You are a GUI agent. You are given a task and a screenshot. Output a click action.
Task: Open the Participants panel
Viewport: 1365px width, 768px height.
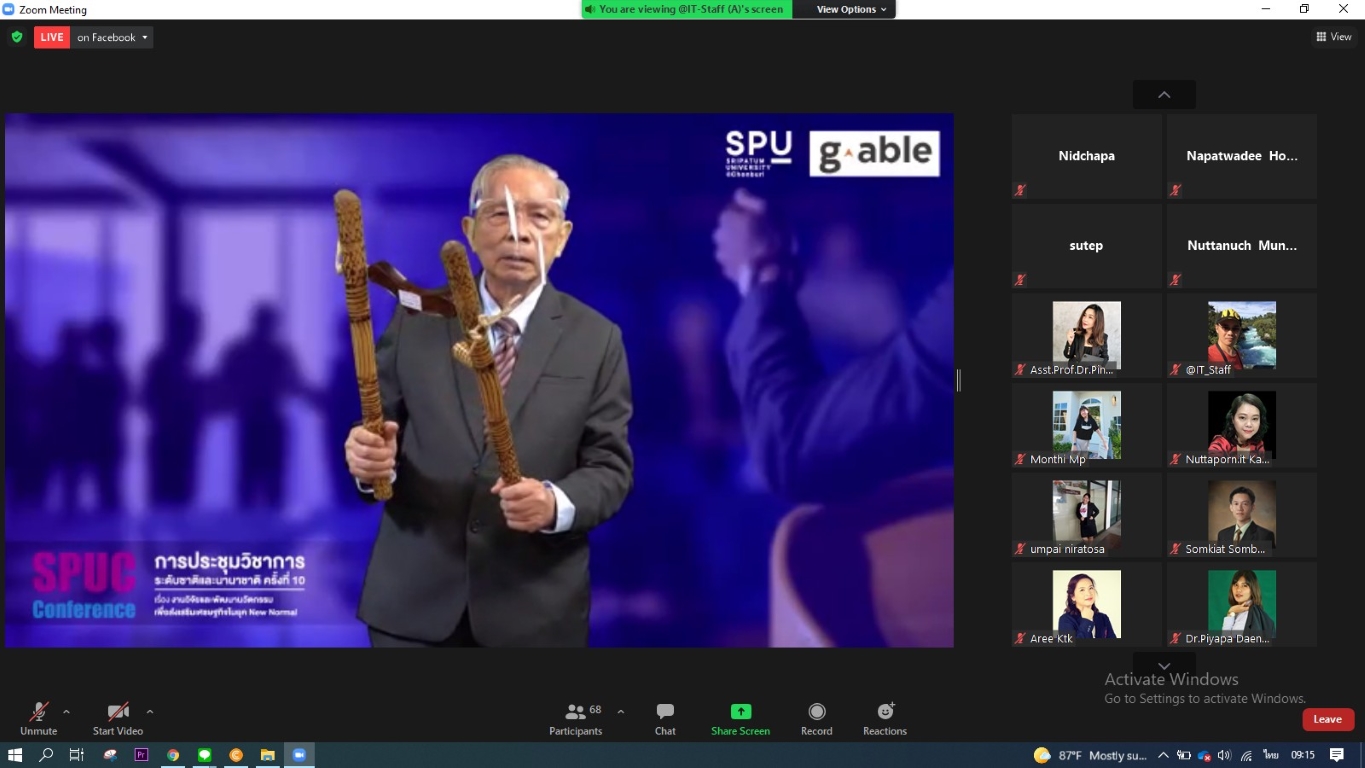pyautogui.click(x=576, y=718)
